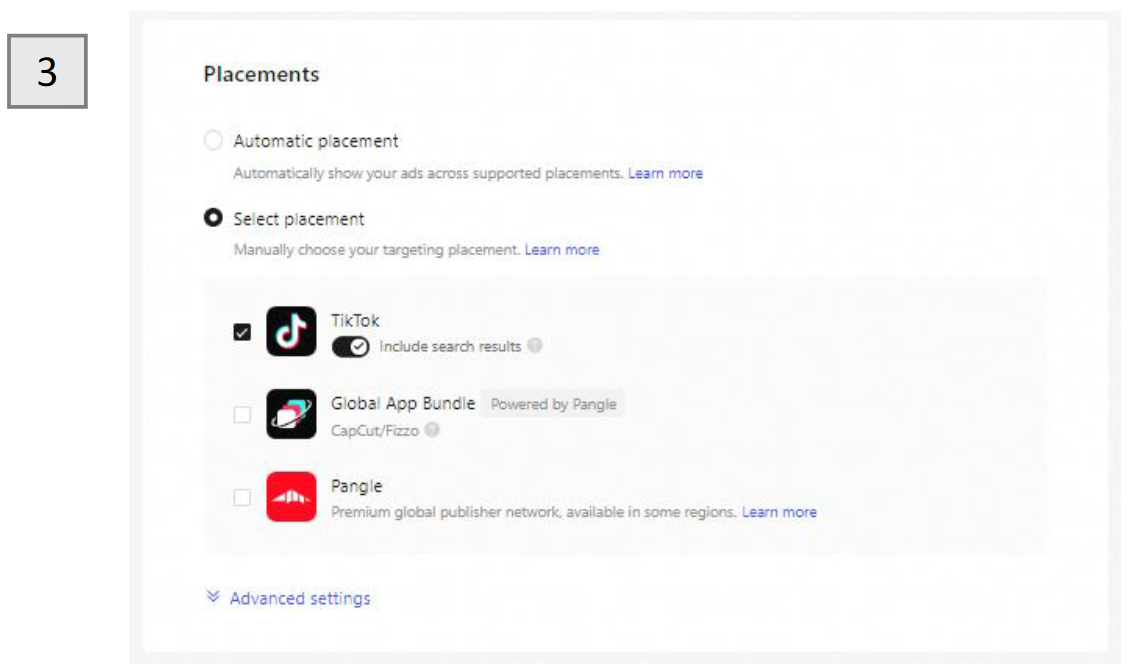This screenshot has width=1132, height=672.
Task: Click the Placements section heading
Action: [x=261, y=75]
